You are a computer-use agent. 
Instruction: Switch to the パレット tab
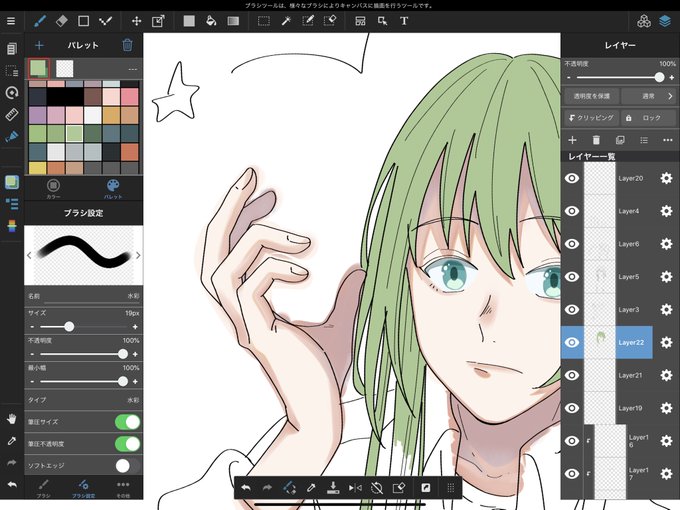coord(113,189)
